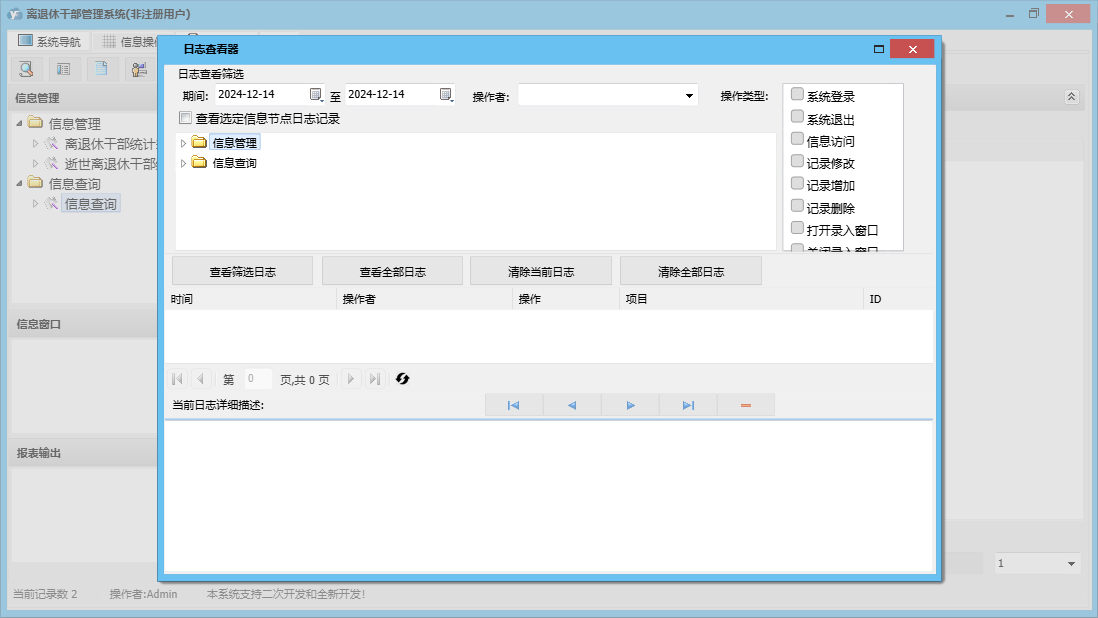1098x618 pixels.
Task: Go to last page of log list
Action: (x=375, y=379)
